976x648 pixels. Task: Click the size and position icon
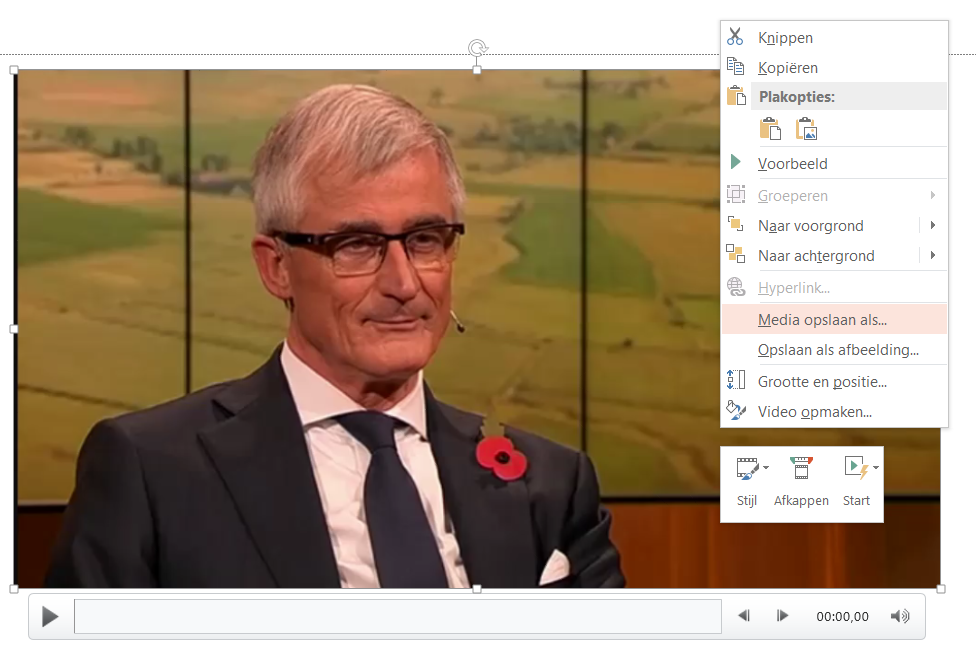[736, 380]
